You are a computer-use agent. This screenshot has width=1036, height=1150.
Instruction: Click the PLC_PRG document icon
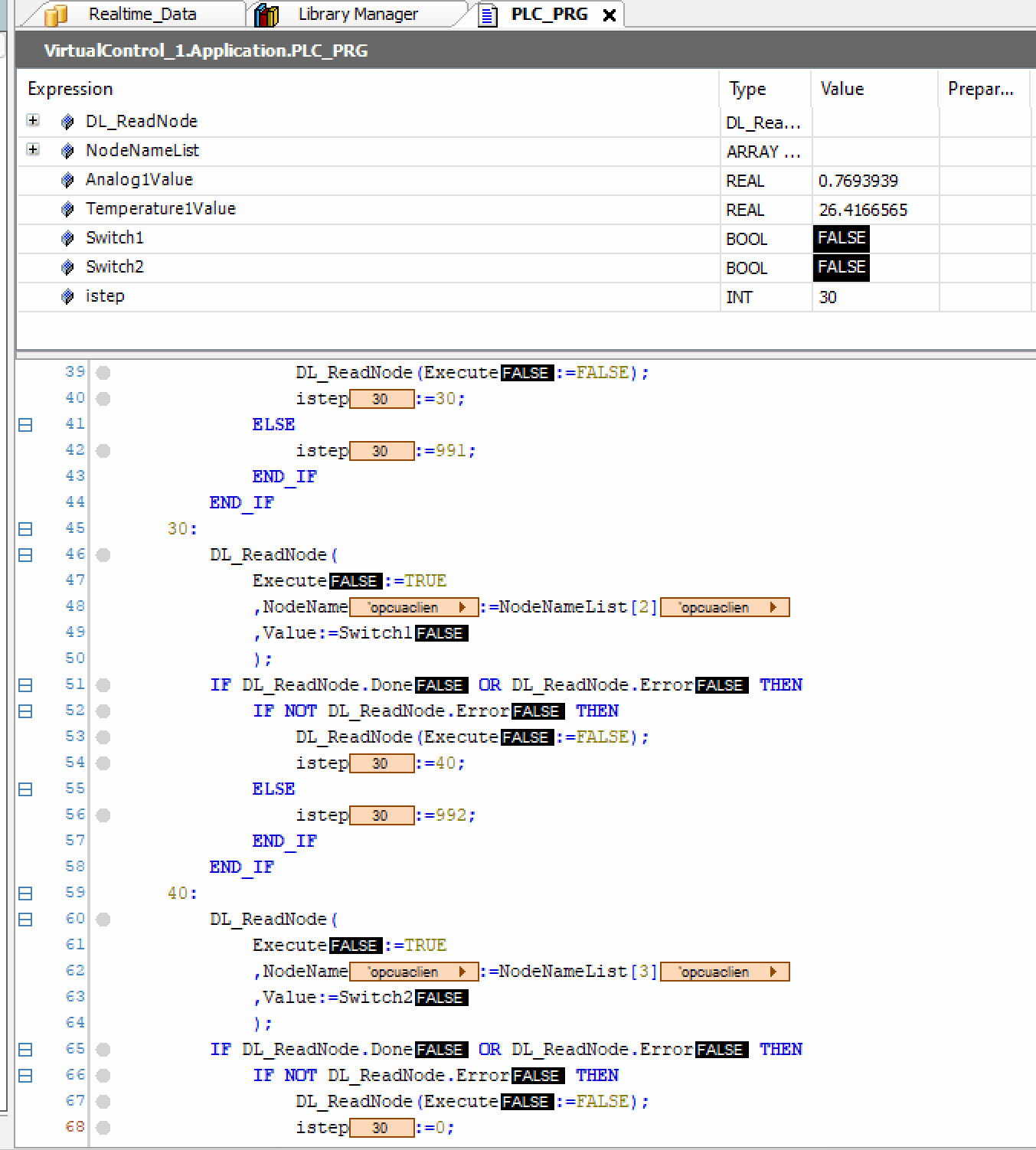(x=488, y=15)
